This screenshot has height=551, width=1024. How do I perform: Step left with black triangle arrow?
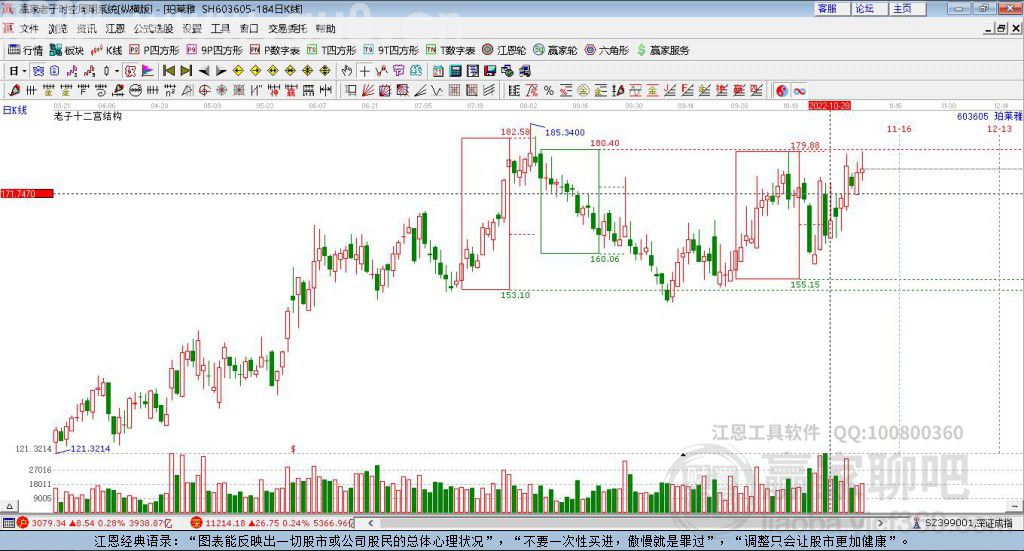click(204, 71)
